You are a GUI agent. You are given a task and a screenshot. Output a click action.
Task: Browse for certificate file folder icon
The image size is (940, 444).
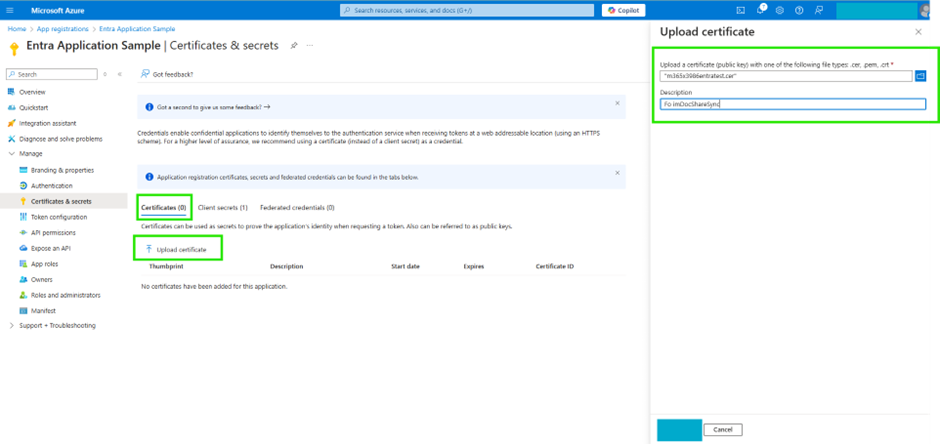(921, 76)
